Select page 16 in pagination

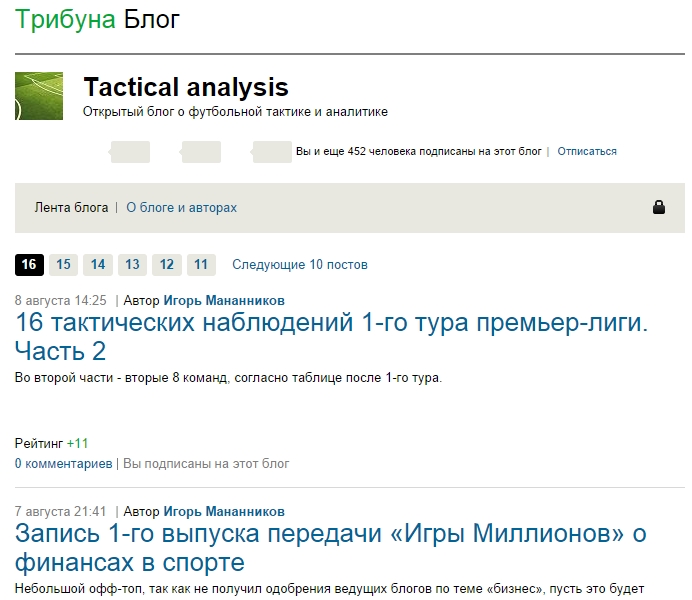point(29,265)
